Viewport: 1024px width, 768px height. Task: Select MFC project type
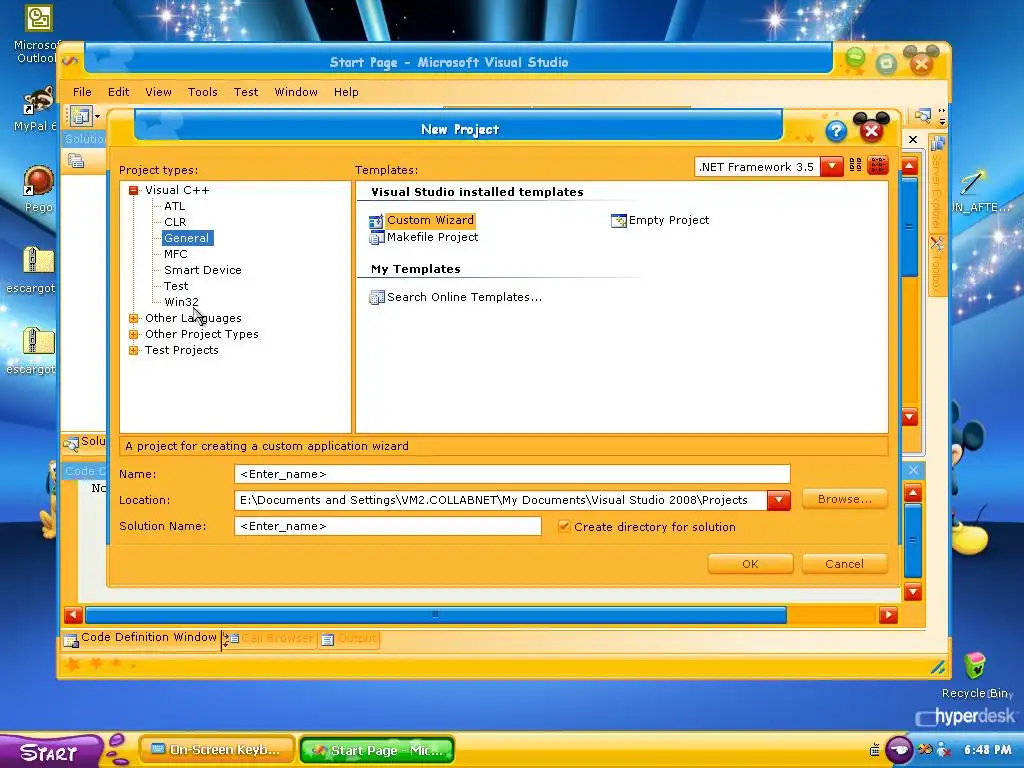(x=176, y=254)
